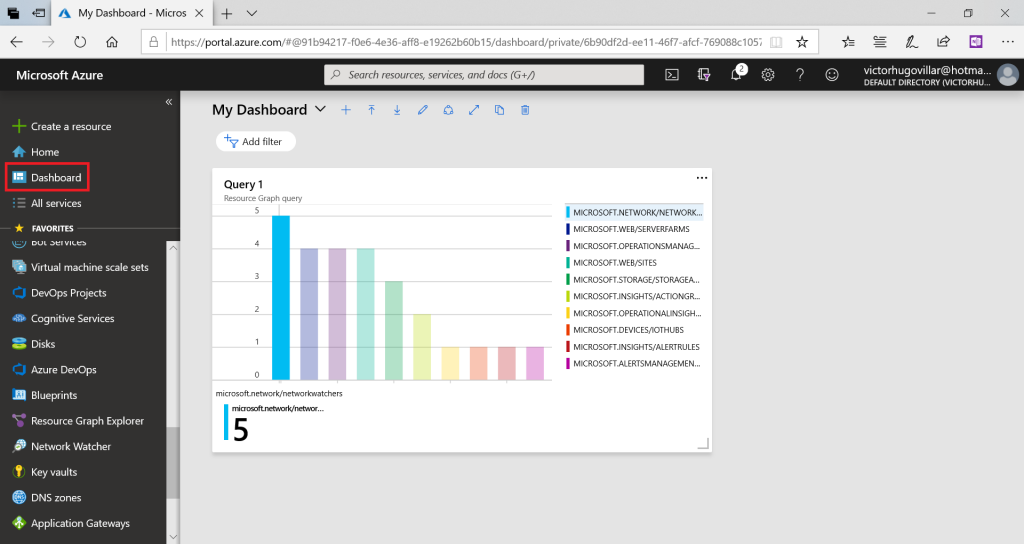The width and height of the screenshot is (1024, 544).
Task: Open Virtual machine scale sets
Action: coord(81,267)
